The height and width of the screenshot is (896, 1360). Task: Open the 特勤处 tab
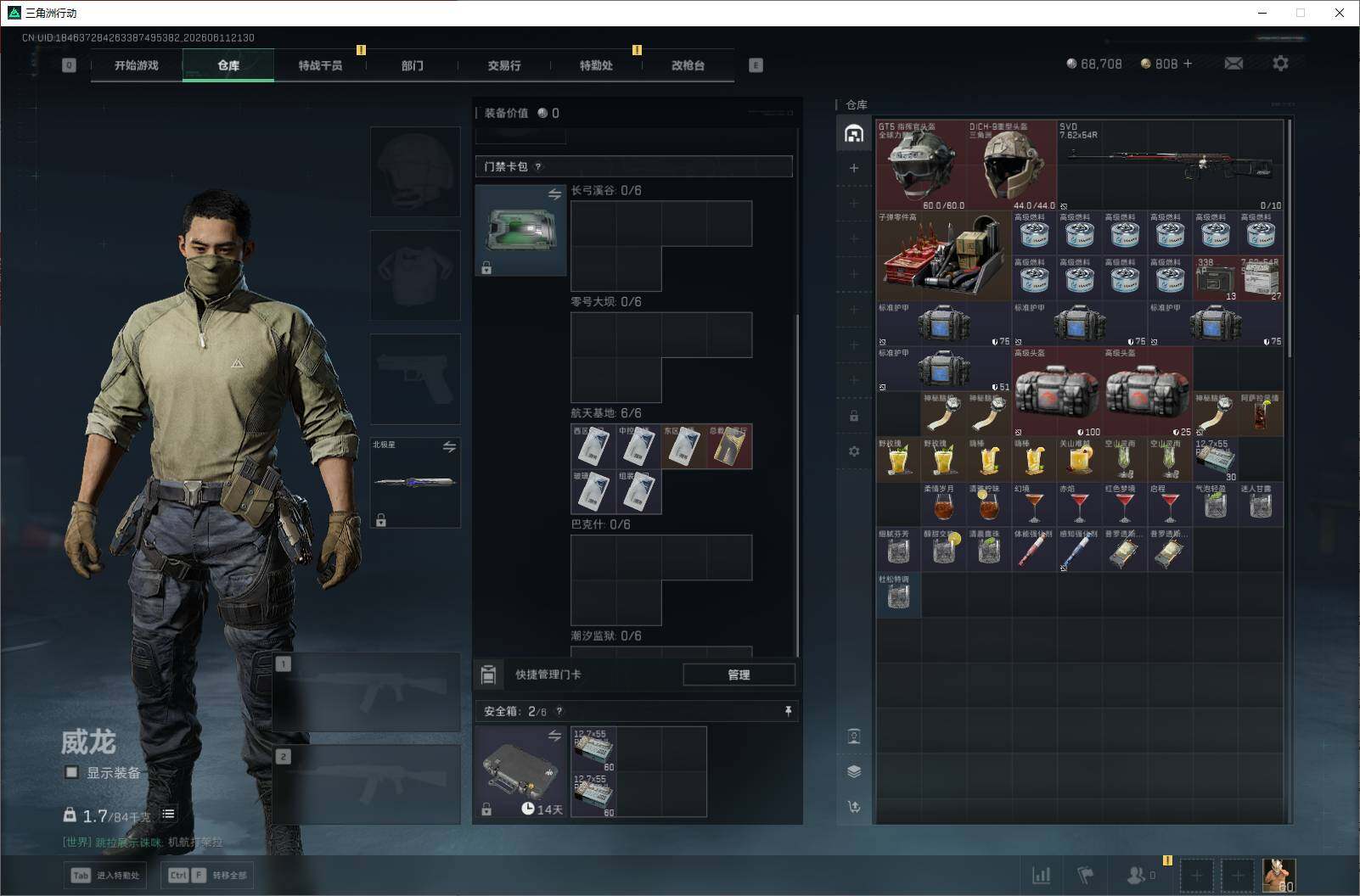point(596,65)
